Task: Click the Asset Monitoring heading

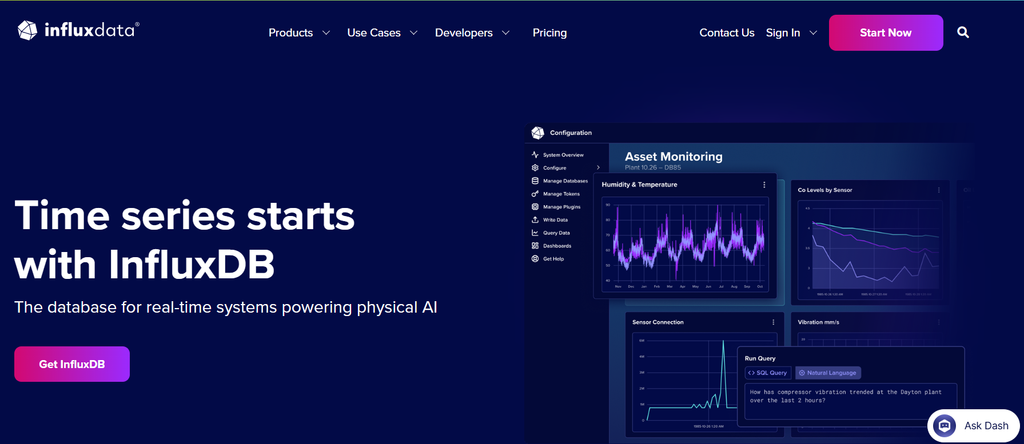Action: pos(673,157)
